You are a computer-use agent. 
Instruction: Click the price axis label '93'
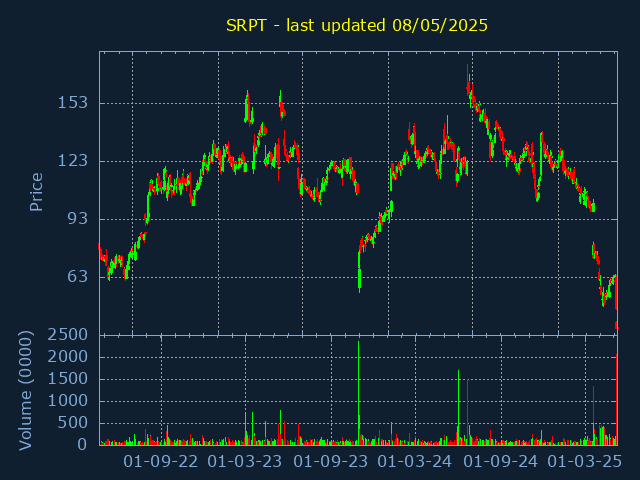pos(78,218)
